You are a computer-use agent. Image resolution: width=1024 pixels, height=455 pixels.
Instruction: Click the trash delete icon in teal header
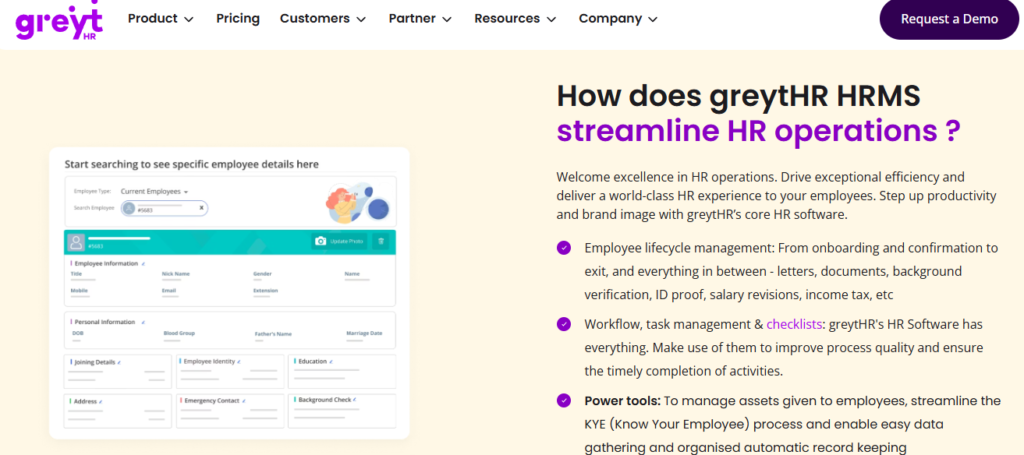pyautogui.click(x=381, y=242)
